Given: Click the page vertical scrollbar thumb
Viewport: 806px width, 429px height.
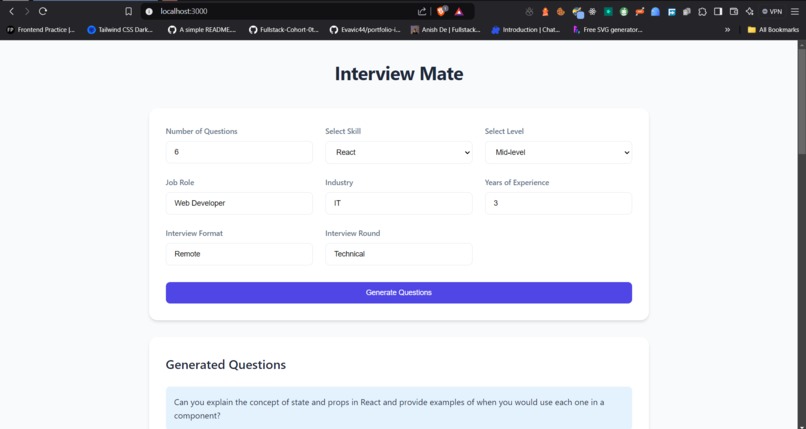Looking at the screenshot, I should [801, 100].
